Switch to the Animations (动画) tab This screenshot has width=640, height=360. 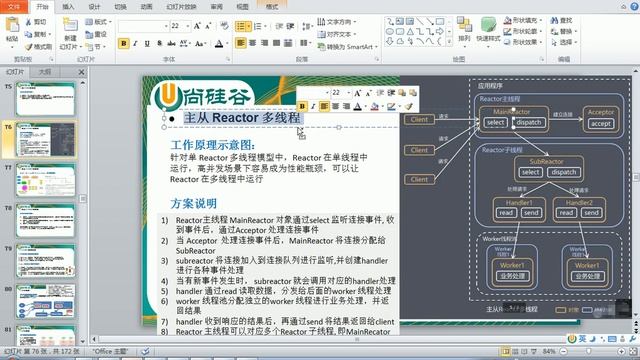click(x=146, y=7)
